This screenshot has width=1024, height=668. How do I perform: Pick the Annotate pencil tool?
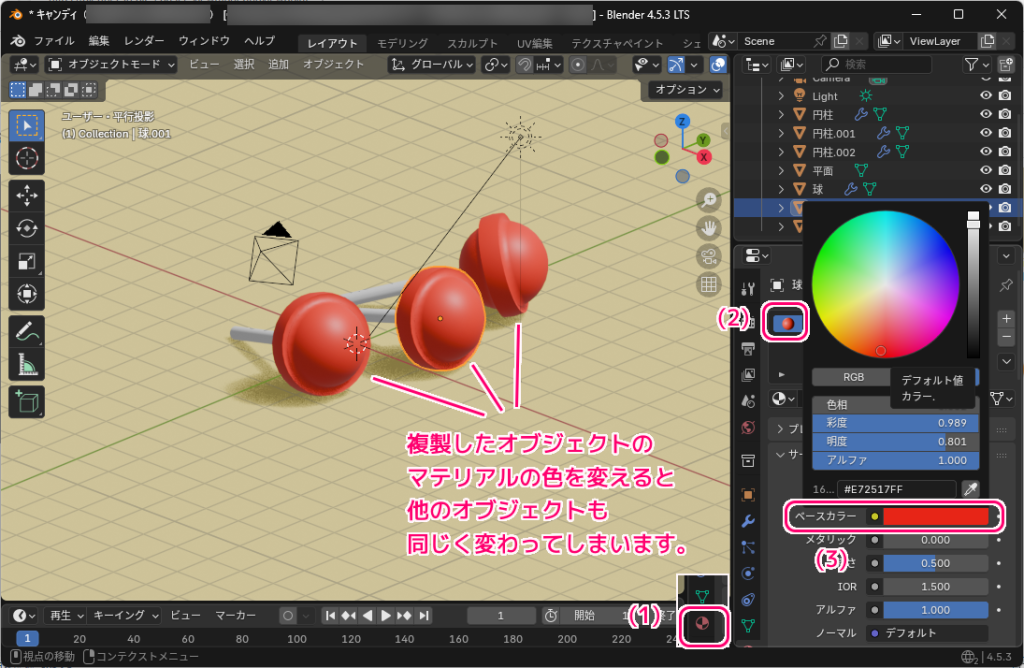(27, 331)
